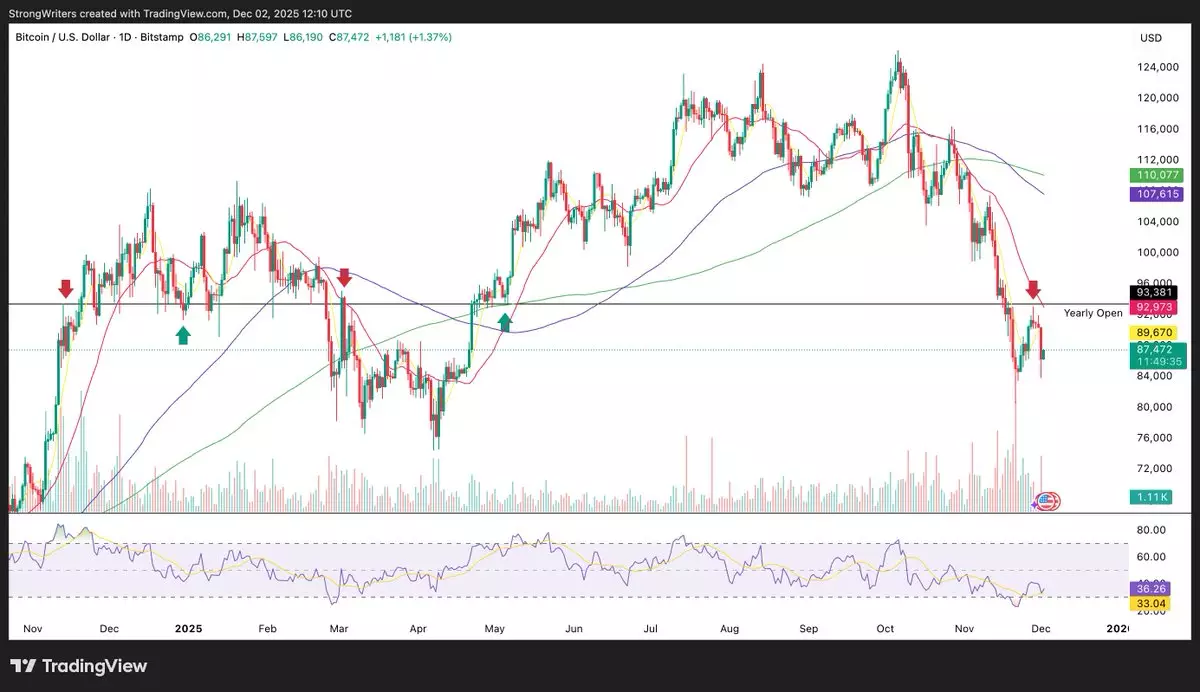Click the green up arrow near May

click(x=505, y=321)
